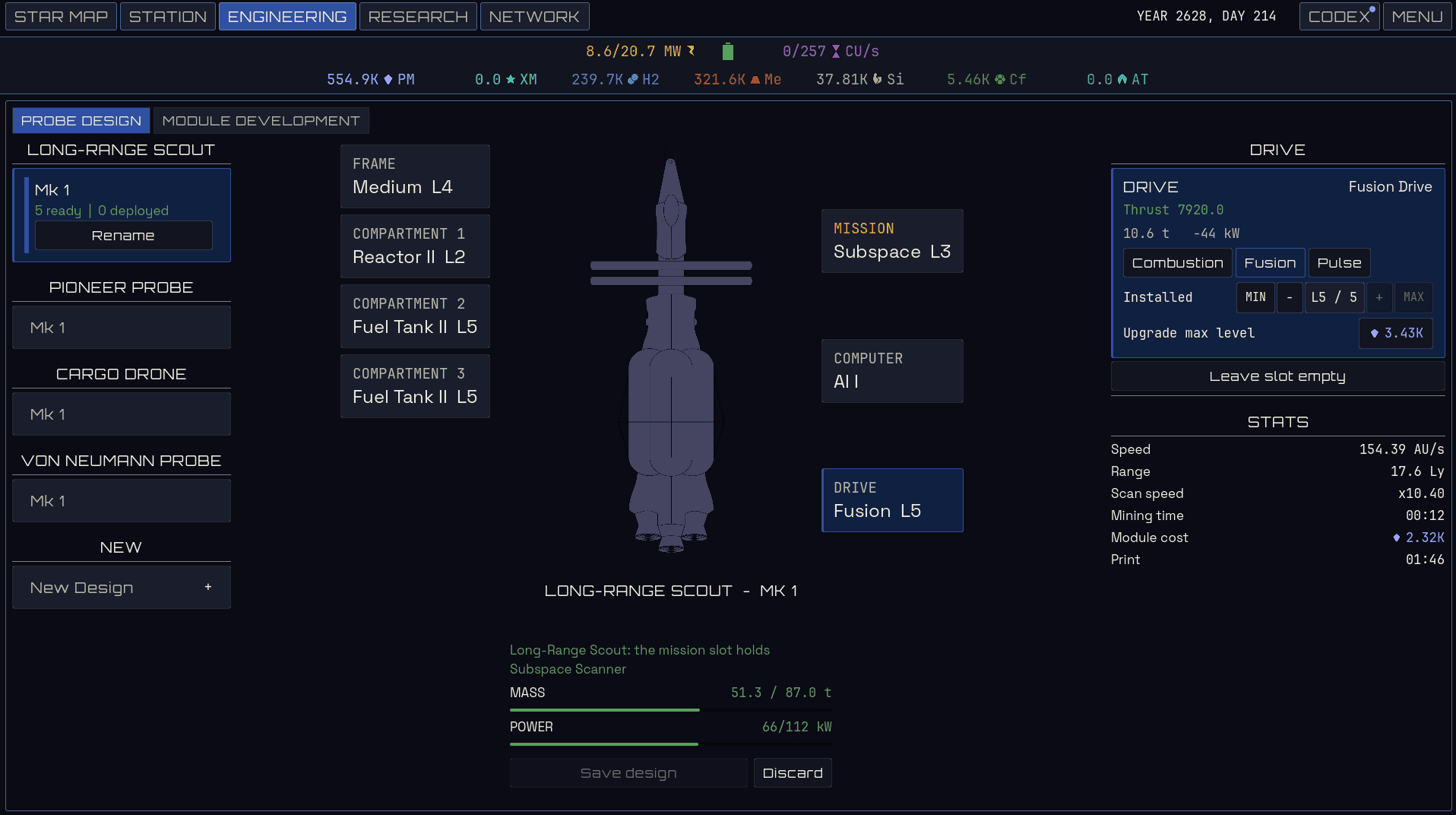Open the Star Map tab
The image size is (1456, 815).
62,17
